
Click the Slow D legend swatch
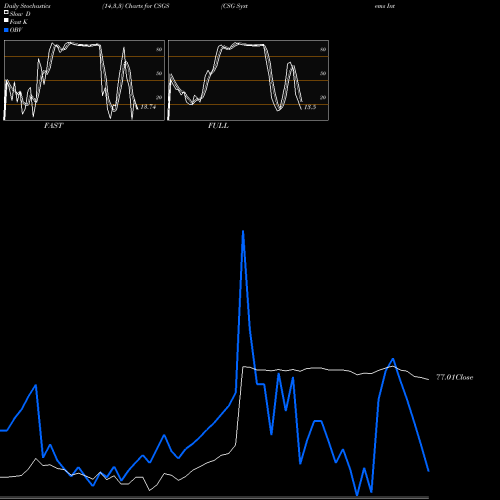6,13
